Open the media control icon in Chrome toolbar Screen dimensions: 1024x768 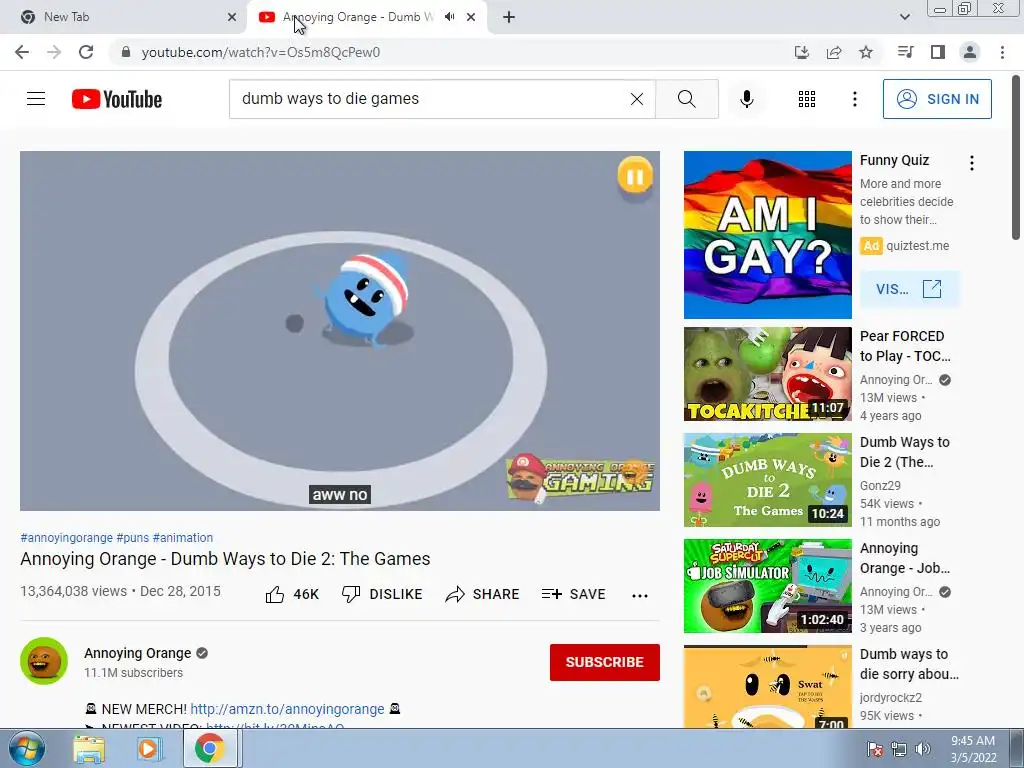pyautogui.click(x=905, y=52)
